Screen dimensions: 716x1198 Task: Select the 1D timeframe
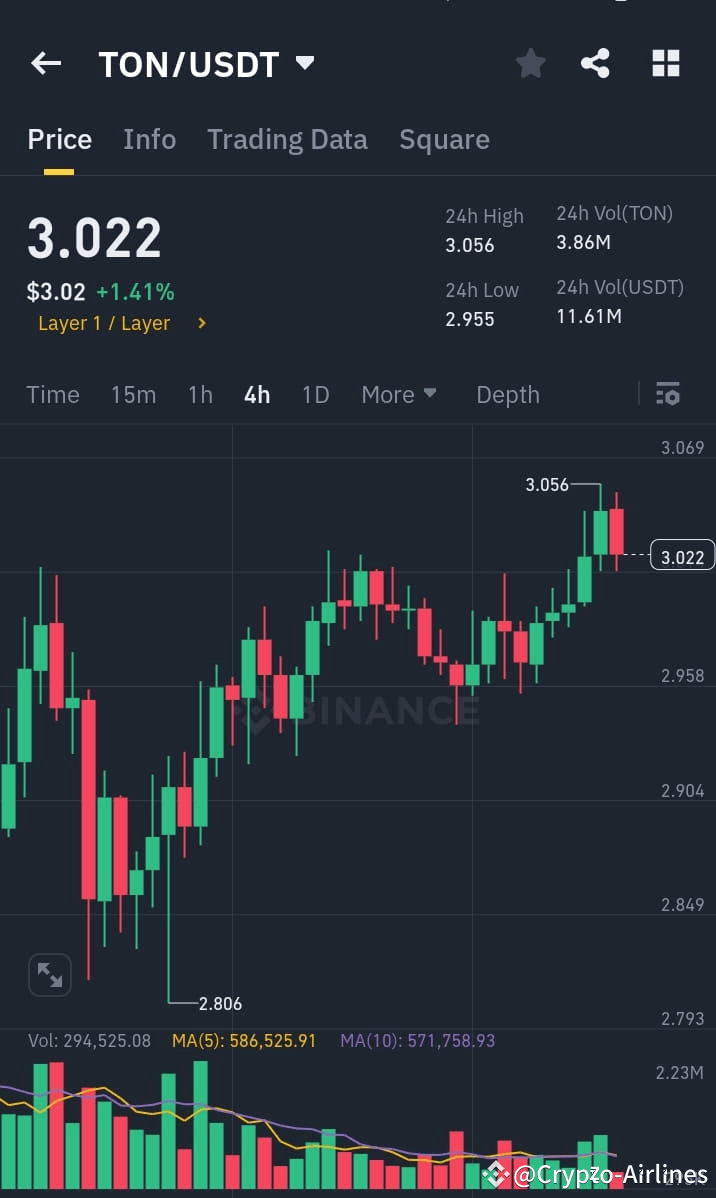point(315,394)
